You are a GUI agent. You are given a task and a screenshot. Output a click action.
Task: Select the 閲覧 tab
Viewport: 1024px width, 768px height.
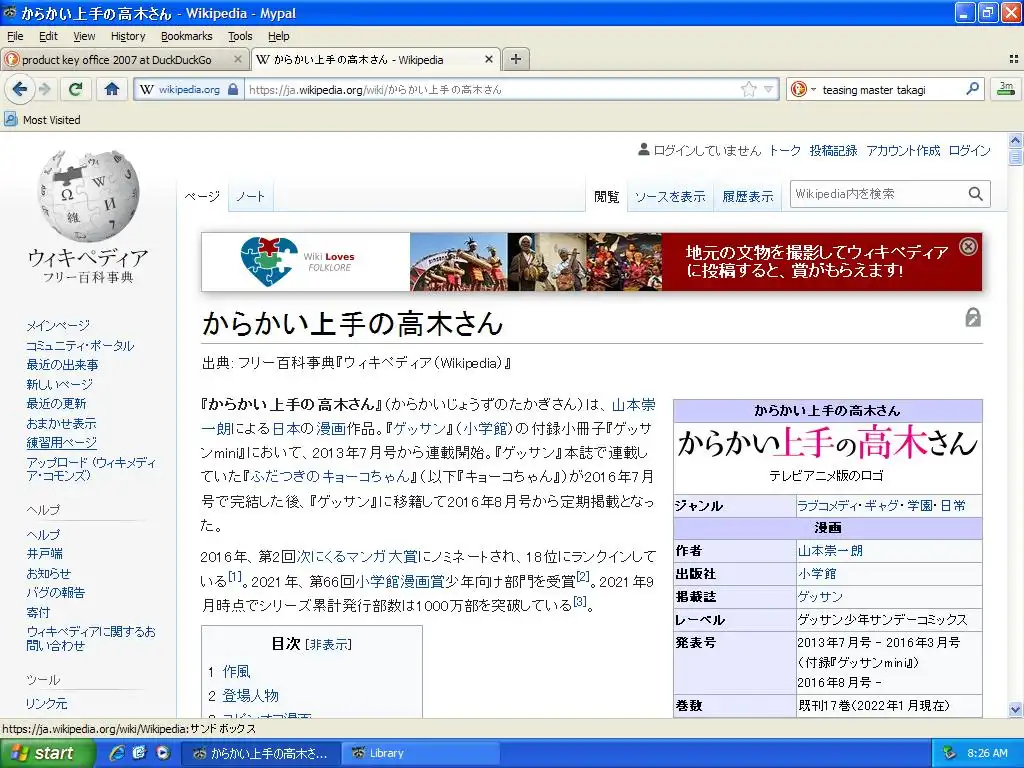(x=606, y=196)
